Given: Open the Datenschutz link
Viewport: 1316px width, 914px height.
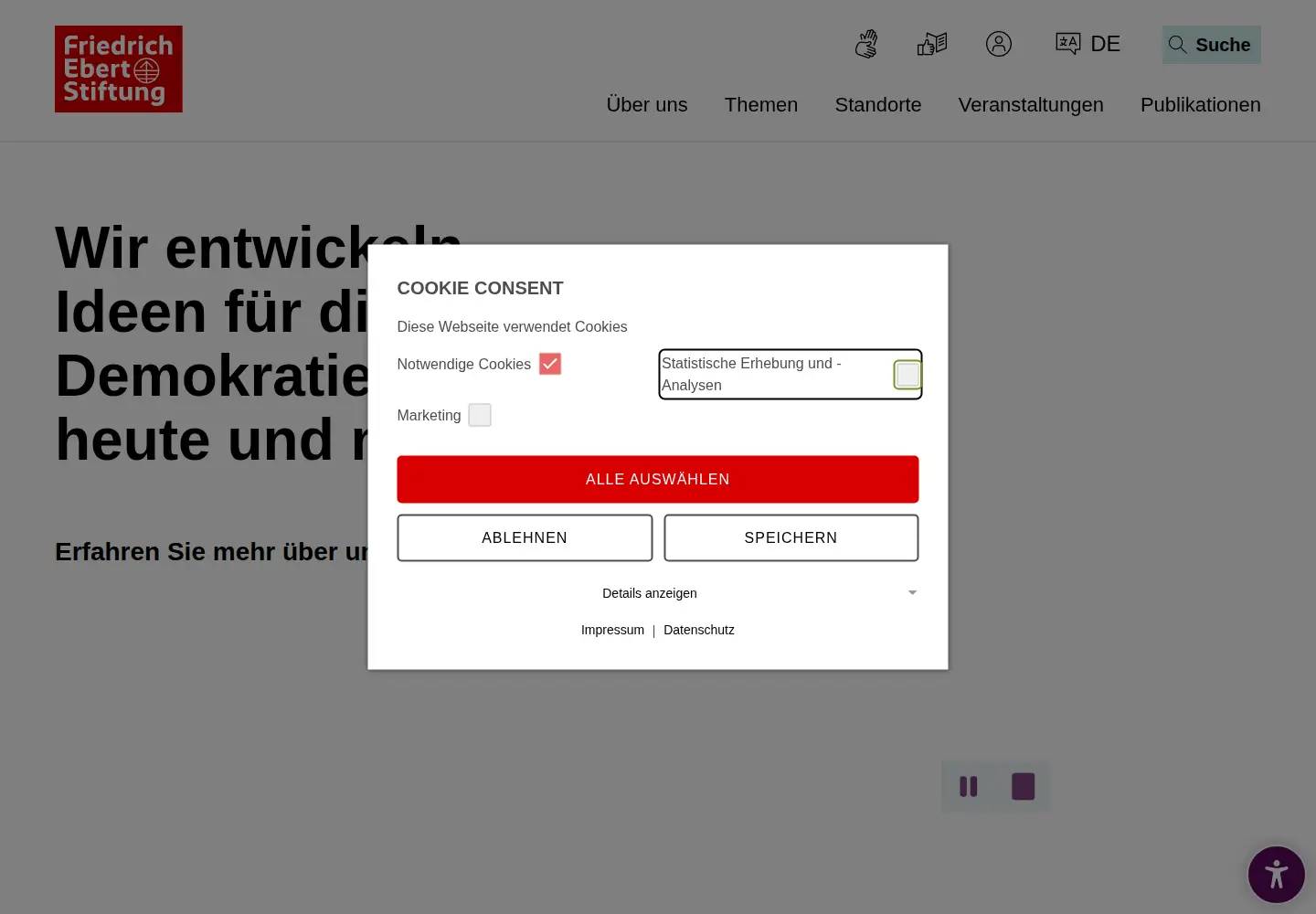Looking at the screenshot, I should (699, 630).
